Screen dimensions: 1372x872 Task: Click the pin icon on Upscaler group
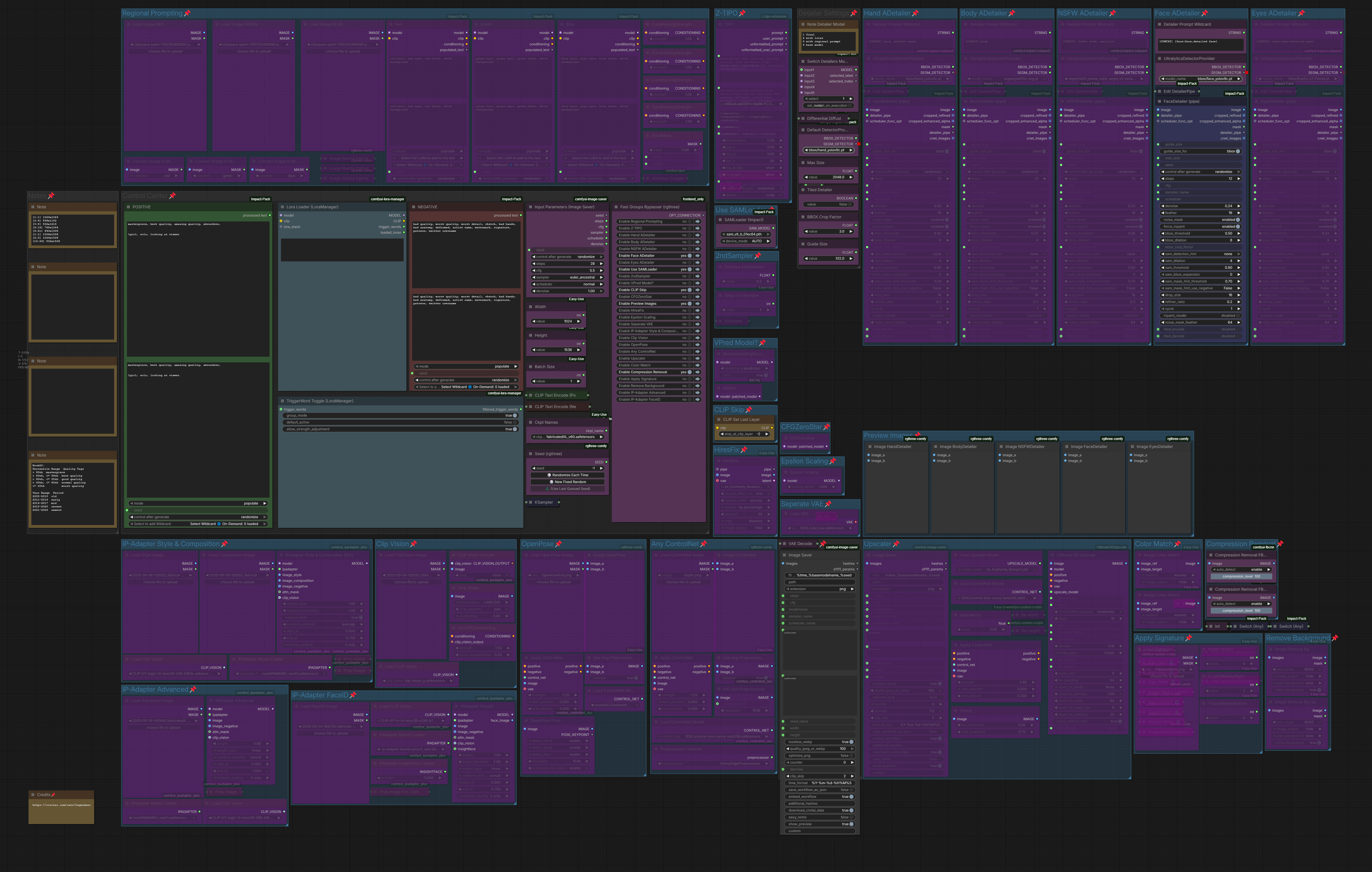coord(896,544)
